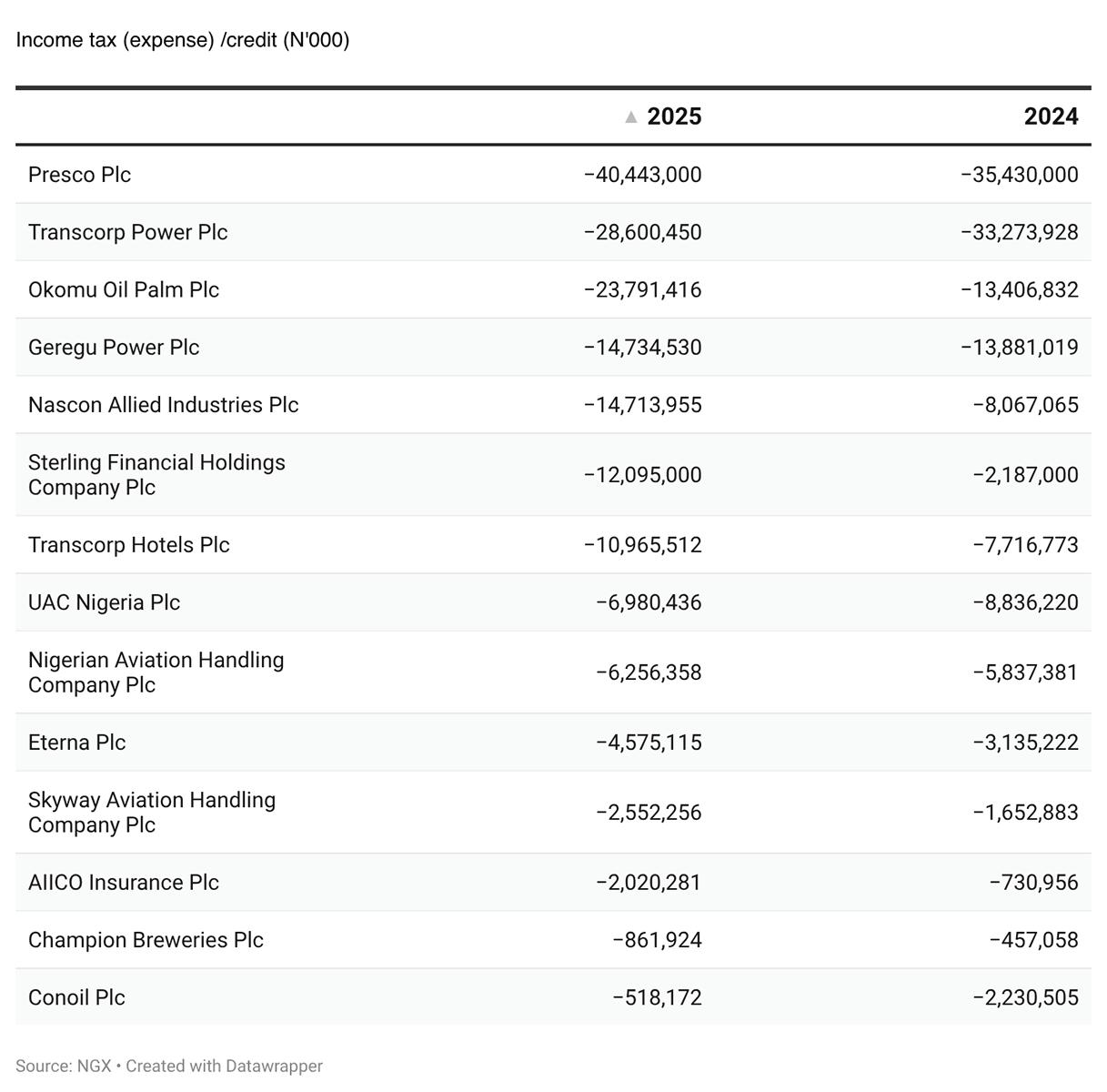The width and height of the screenshot is (1107, 1092).
Task: Select the Presco Plc row label
Action: pyautogui.click(x=79, y=175)
